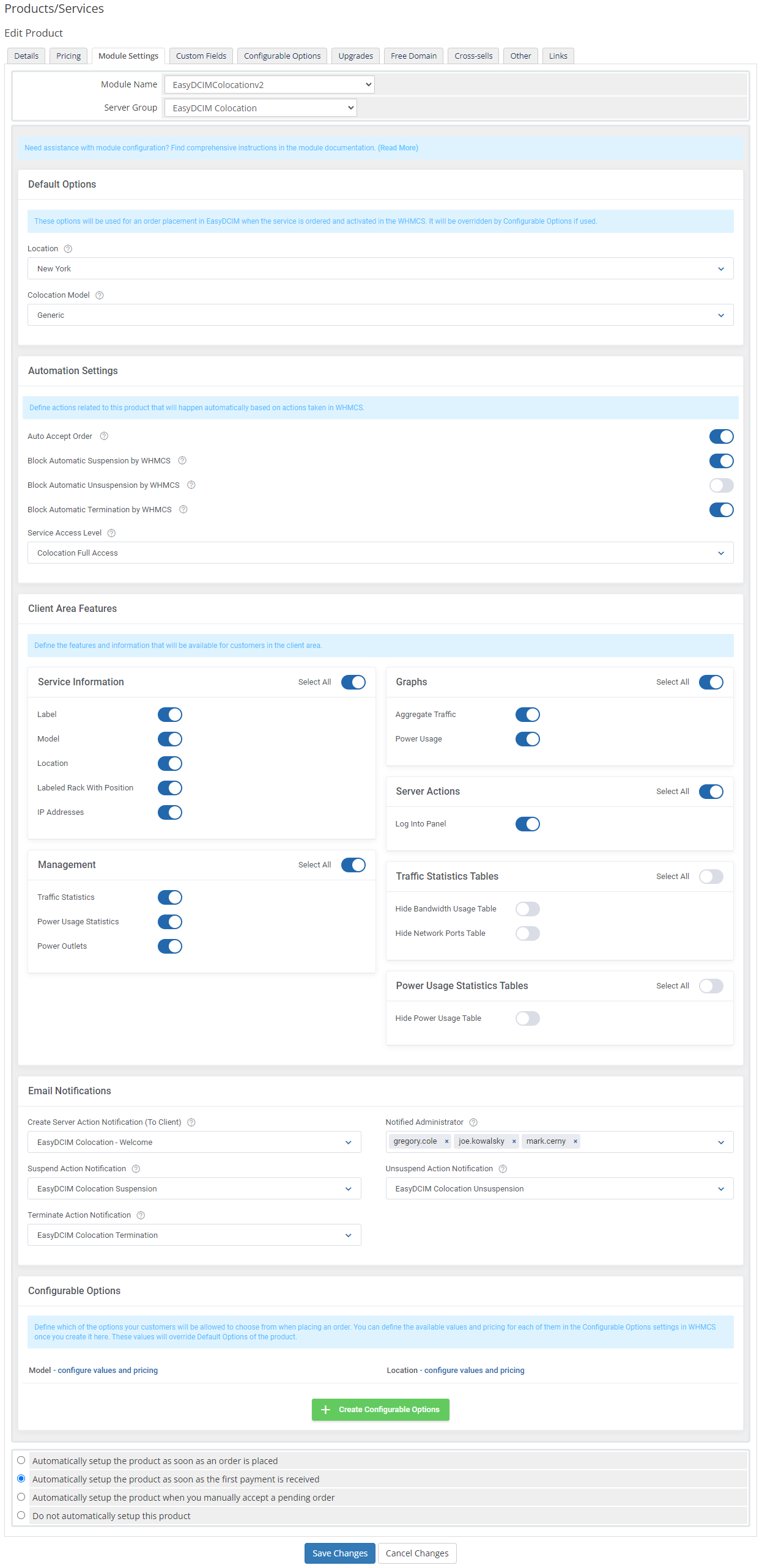The image size is (762, 1568).
Task: Go to the Upgrades tab
Action: click(x=355, y=56)
